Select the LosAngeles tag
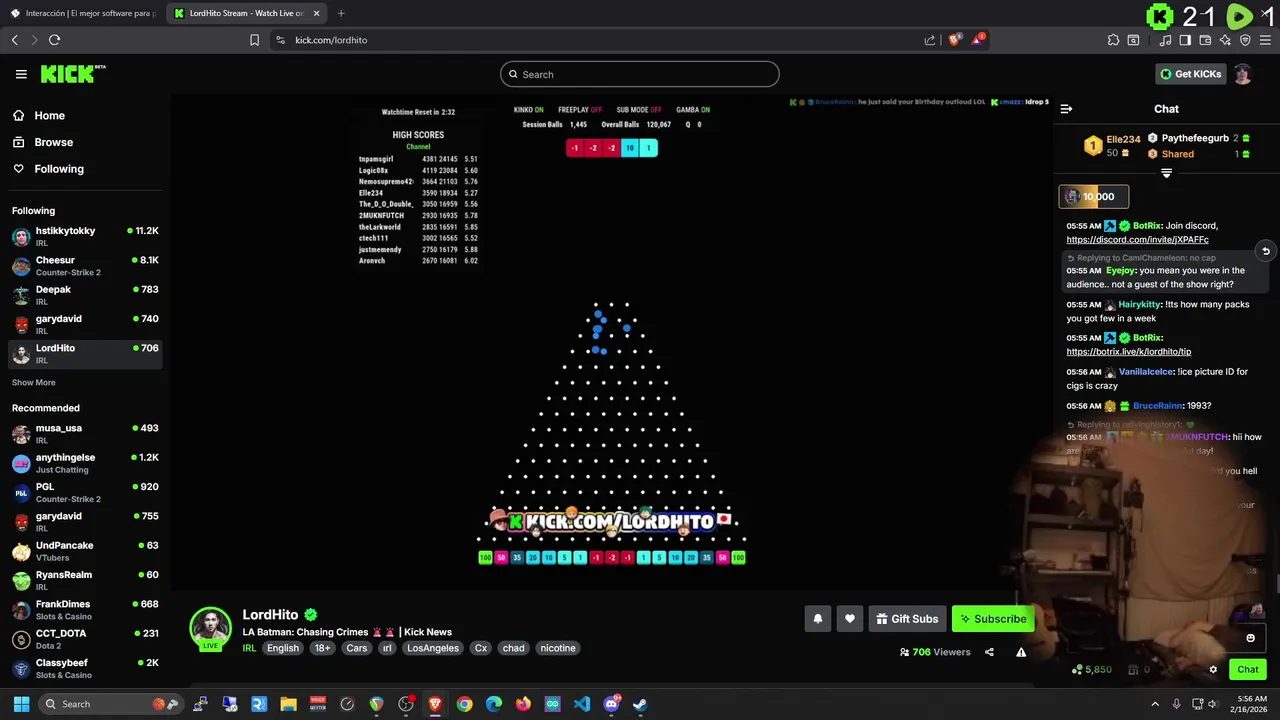The width and height of the screenshot is (1280, 720). pos(433,648)
